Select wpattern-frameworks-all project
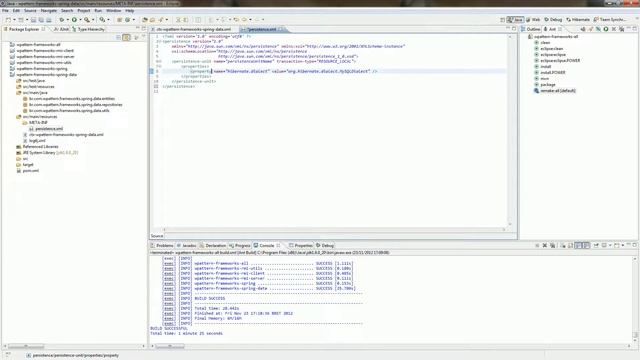The height and width of the screenshot is (360, 640). (38, 44)
